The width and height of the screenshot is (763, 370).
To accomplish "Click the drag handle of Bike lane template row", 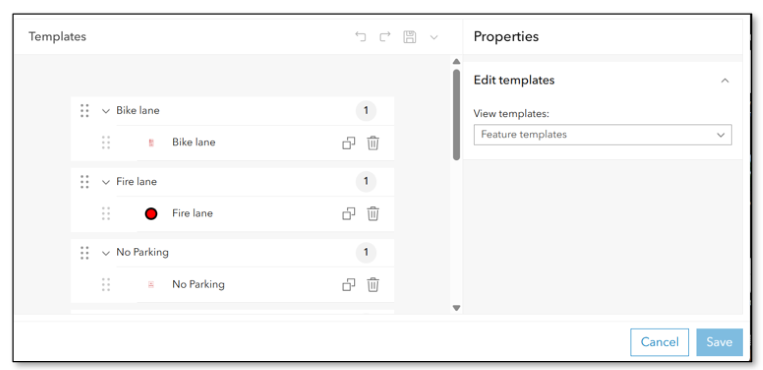I will 106,143.
